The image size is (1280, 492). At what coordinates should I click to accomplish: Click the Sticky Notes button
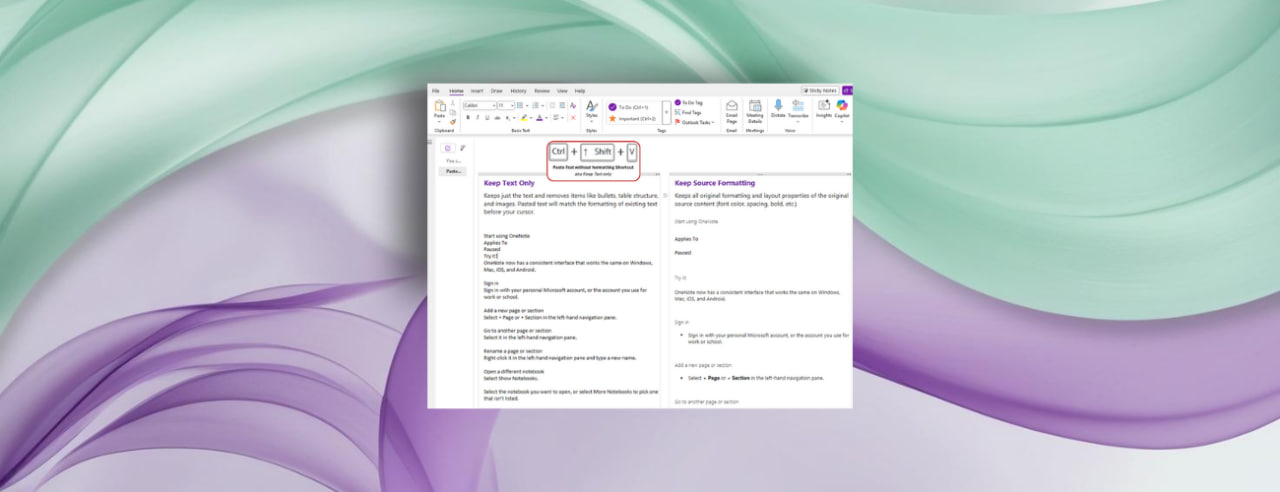819,90
